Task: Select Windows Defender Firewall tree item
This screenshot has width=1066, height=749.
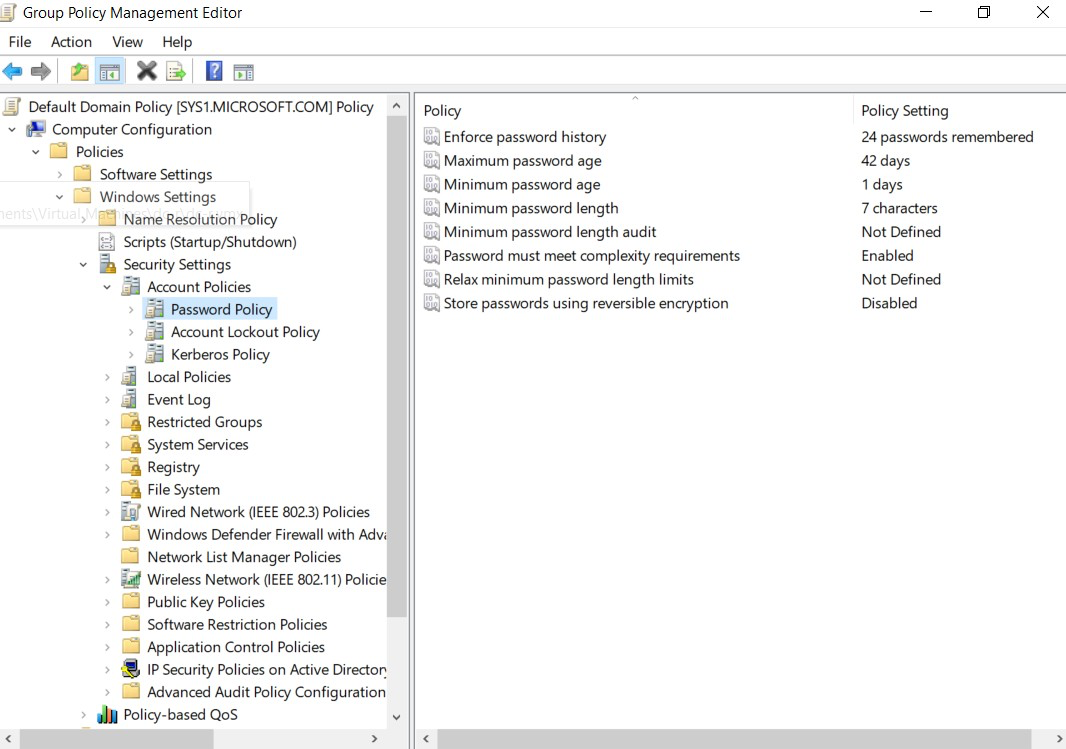Action: coord(266,534)
